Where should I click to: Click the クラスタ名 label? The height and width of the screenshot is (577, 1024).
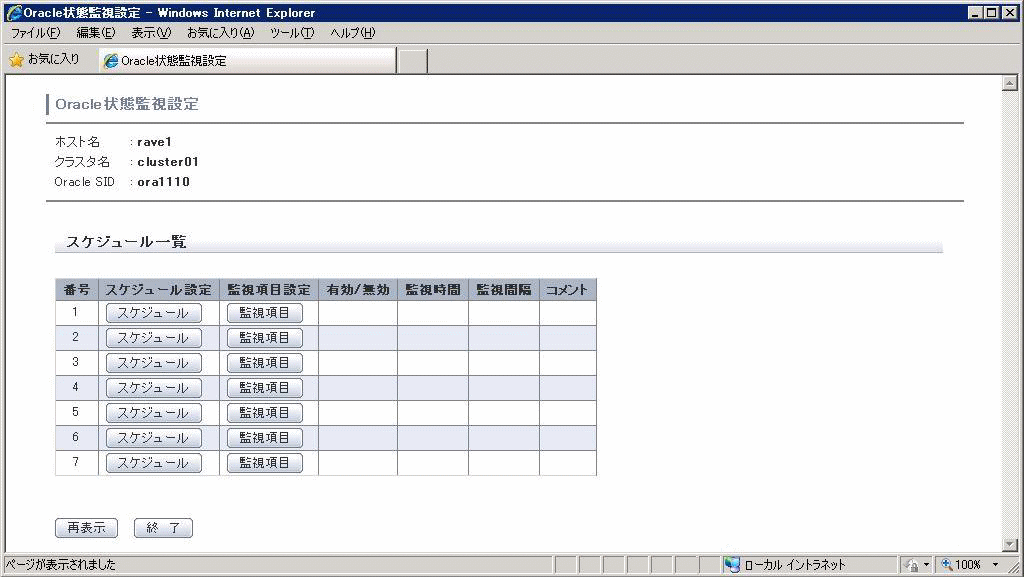(x=82, y=162)
